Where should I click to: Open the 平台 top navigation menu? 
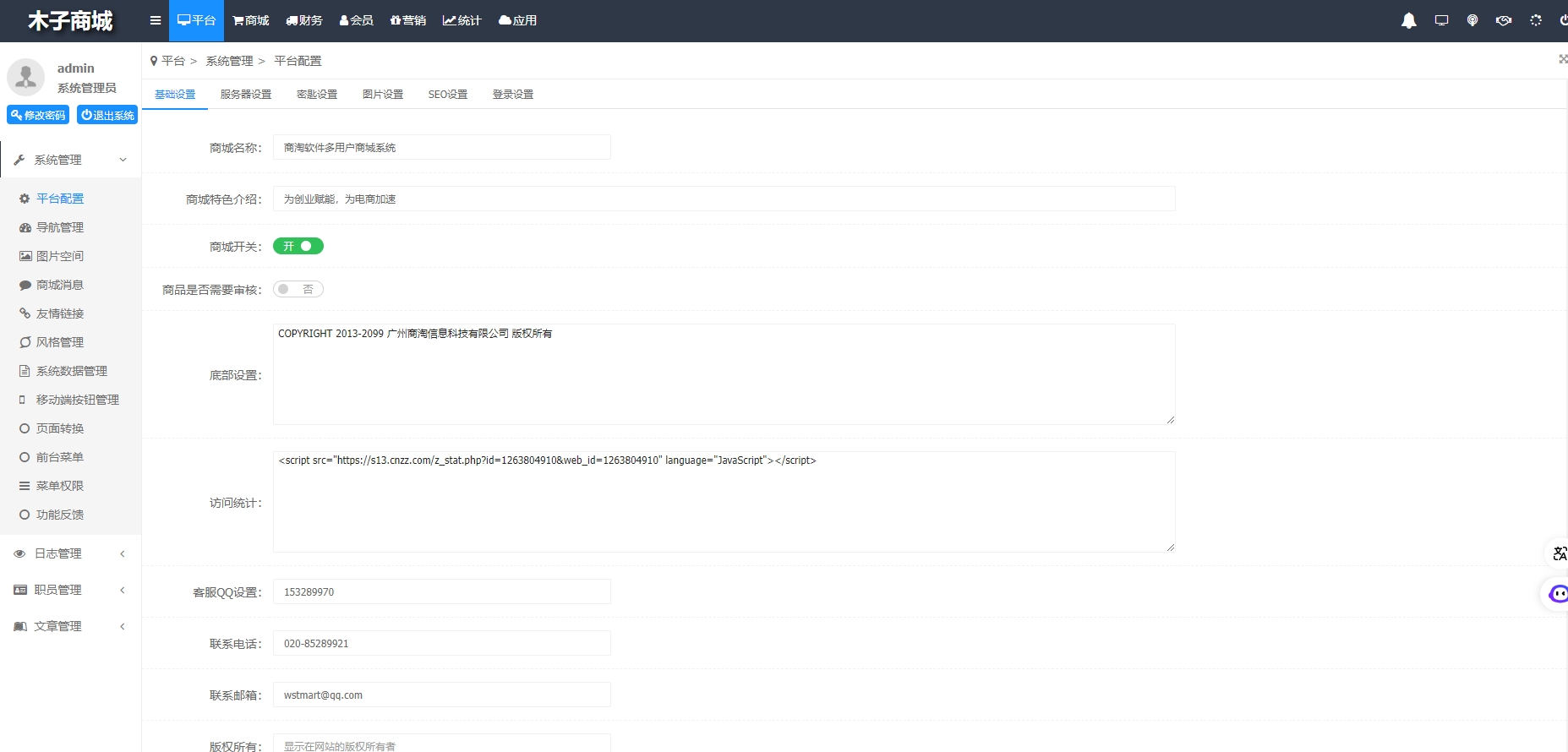pos(196,20)
